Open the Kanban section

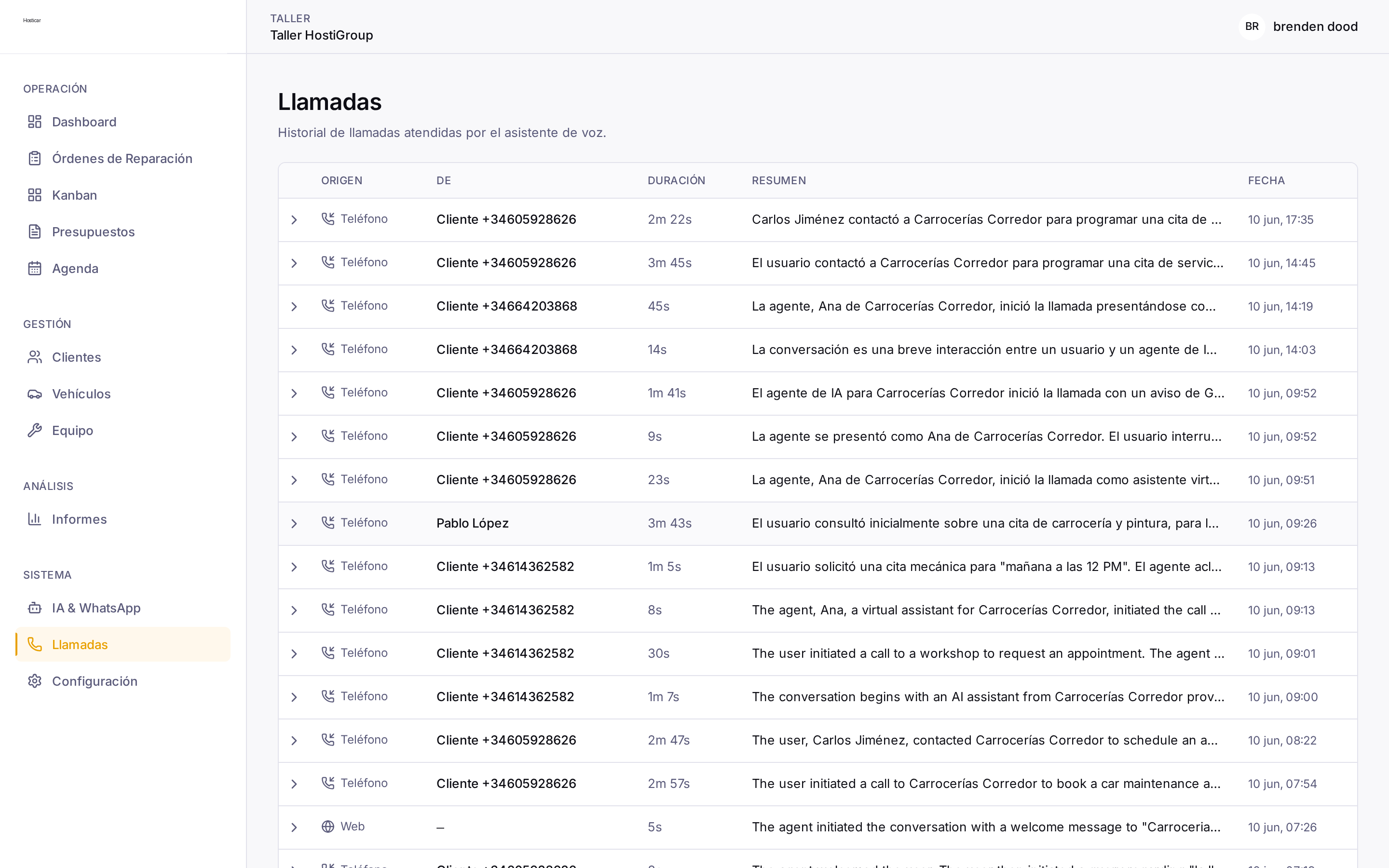pyautogui.click(x=123, y=195)
